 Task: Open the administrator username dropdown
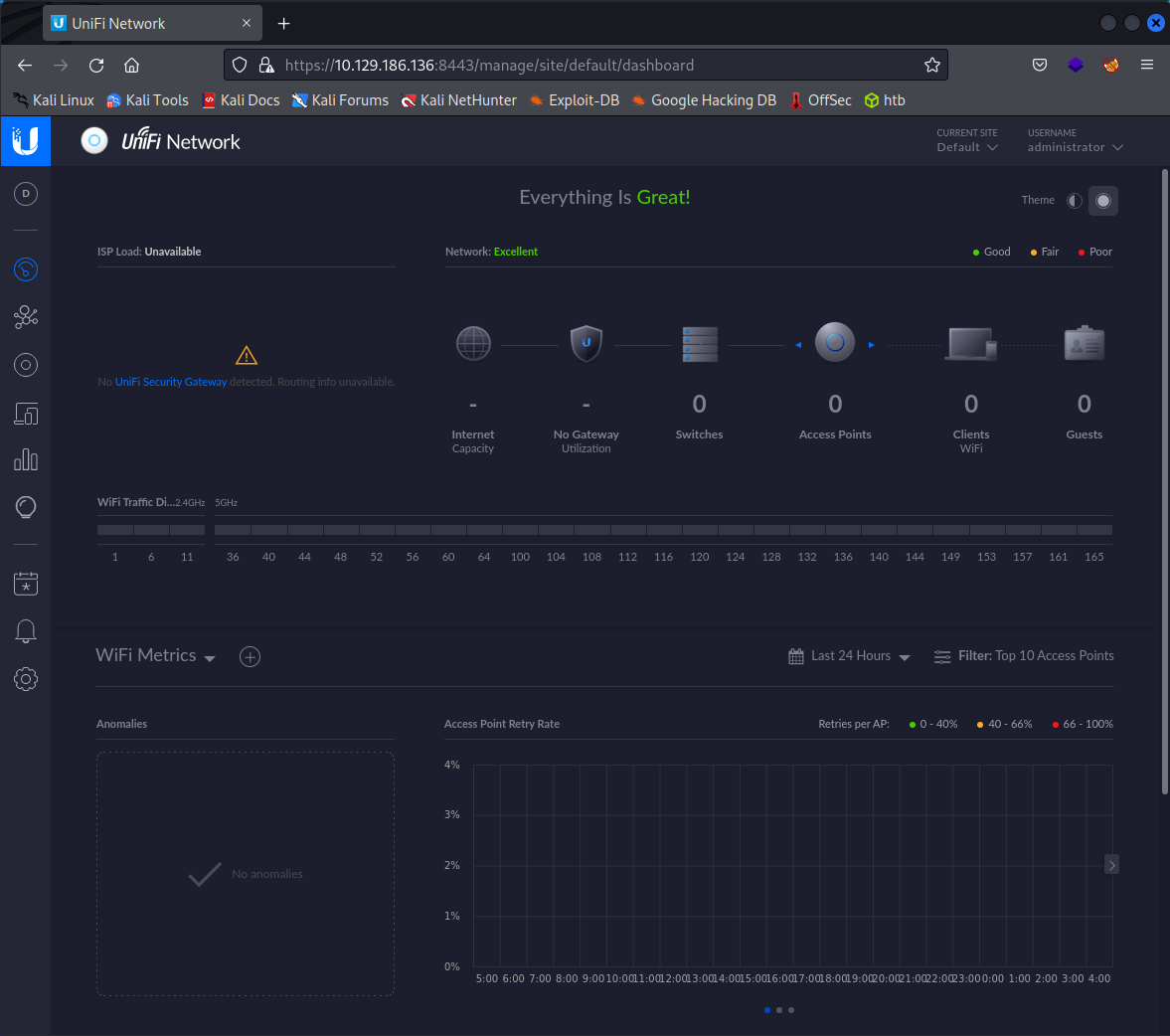click(1075, 147)
